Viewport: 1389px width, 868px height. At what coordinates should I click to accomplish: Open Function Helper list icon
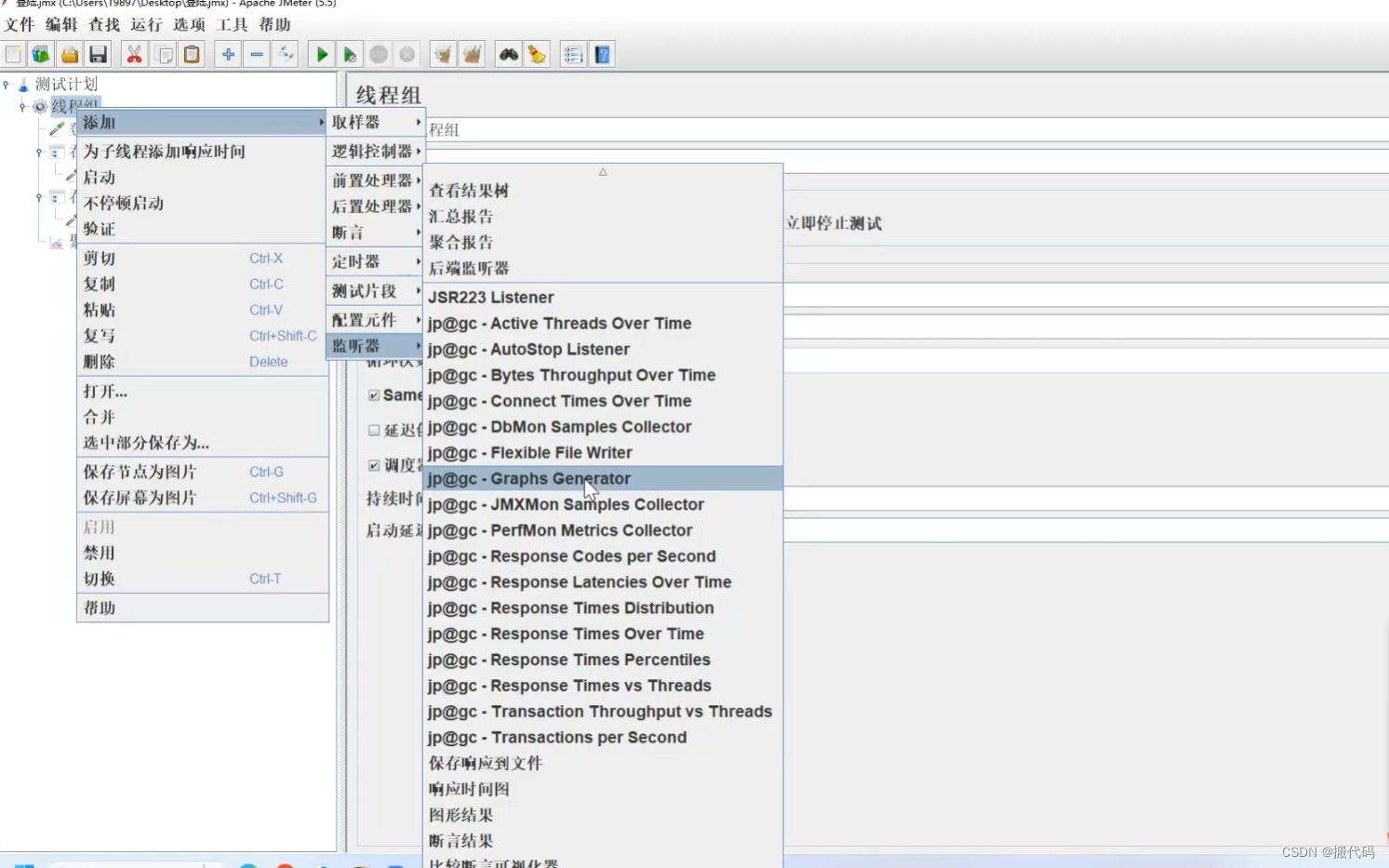tap(573, 55)
